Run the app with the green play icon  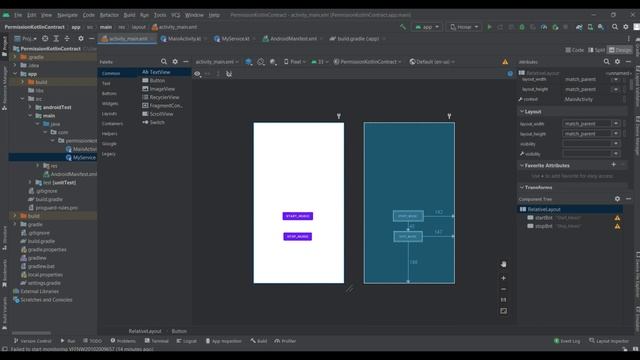(x=489, y=27)
